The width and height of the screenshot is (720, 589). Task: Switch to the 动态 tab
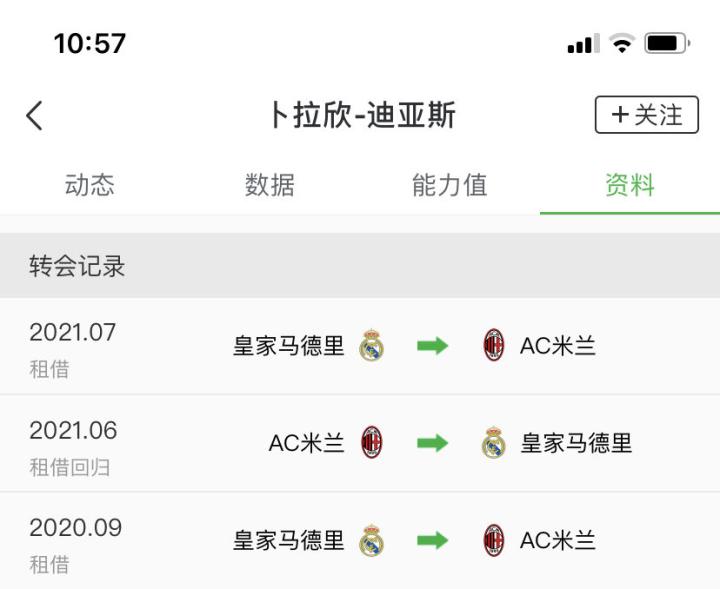point(90,185)
